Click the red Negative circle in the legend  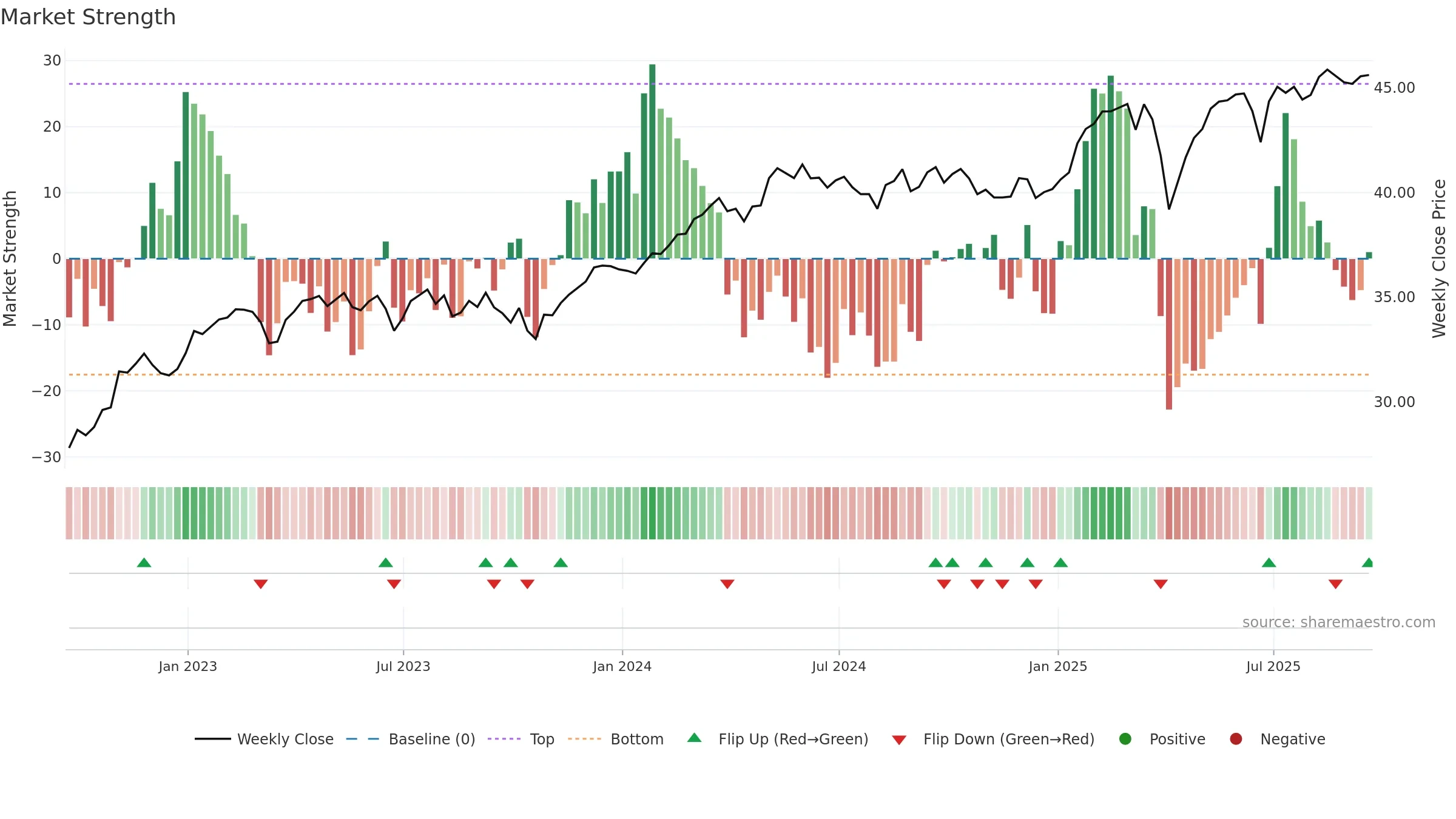1236,739
